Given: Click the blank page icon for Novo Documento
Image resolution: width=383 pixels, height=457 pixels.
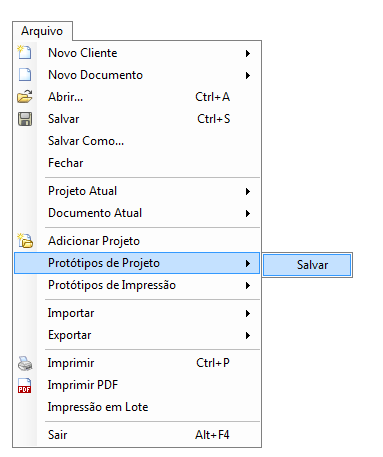Looking at the screenshot, I should [25, 75].
